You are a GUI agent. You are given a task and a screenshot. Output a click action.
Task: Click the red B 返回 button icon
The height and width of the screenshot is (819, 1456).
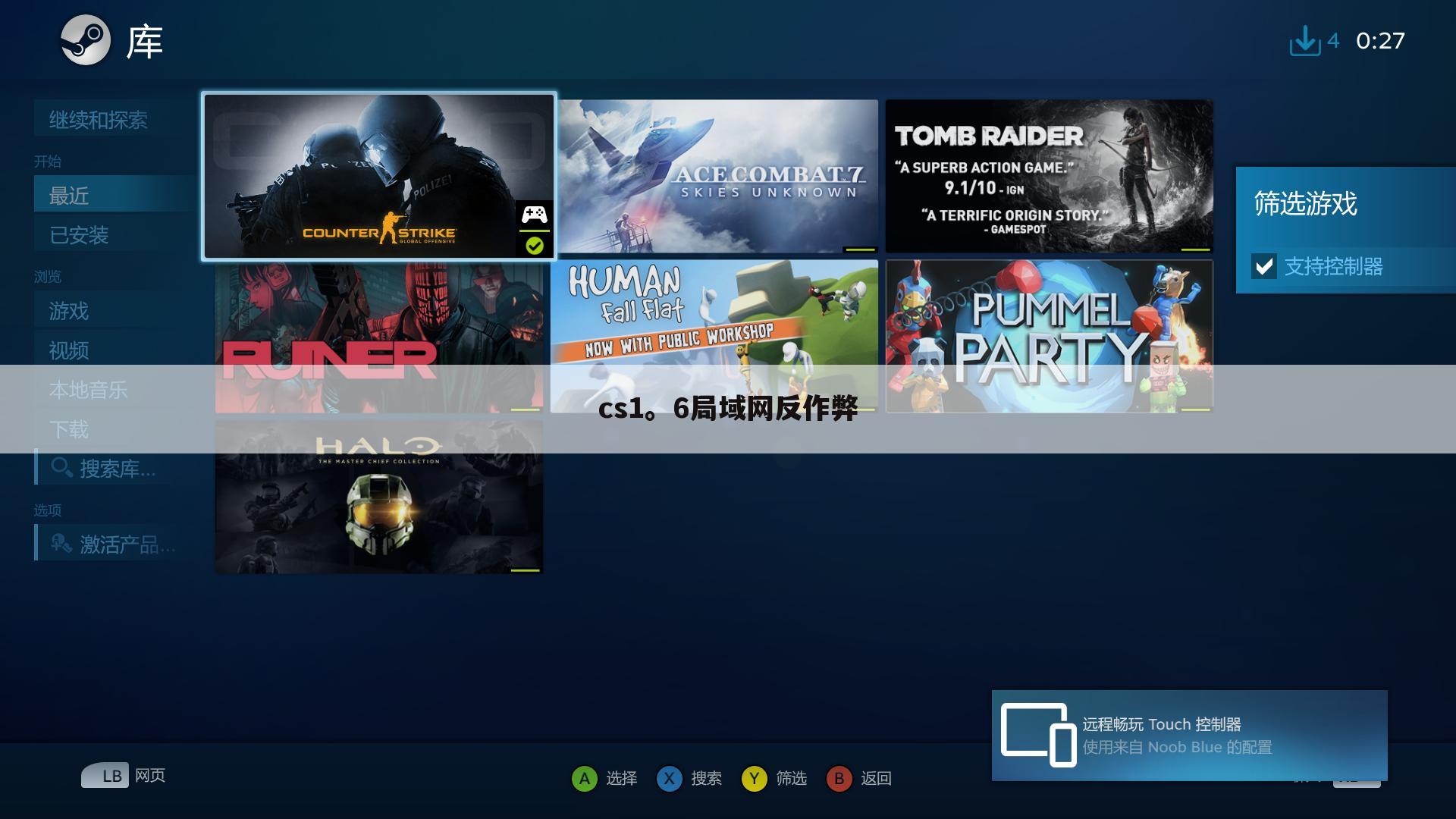[839, 778]
